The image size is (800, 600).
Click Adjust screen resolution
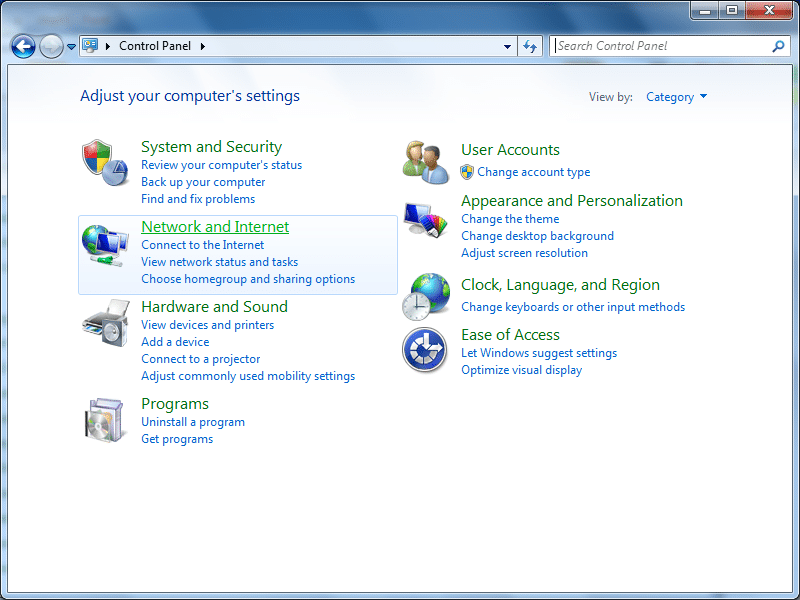524,253
